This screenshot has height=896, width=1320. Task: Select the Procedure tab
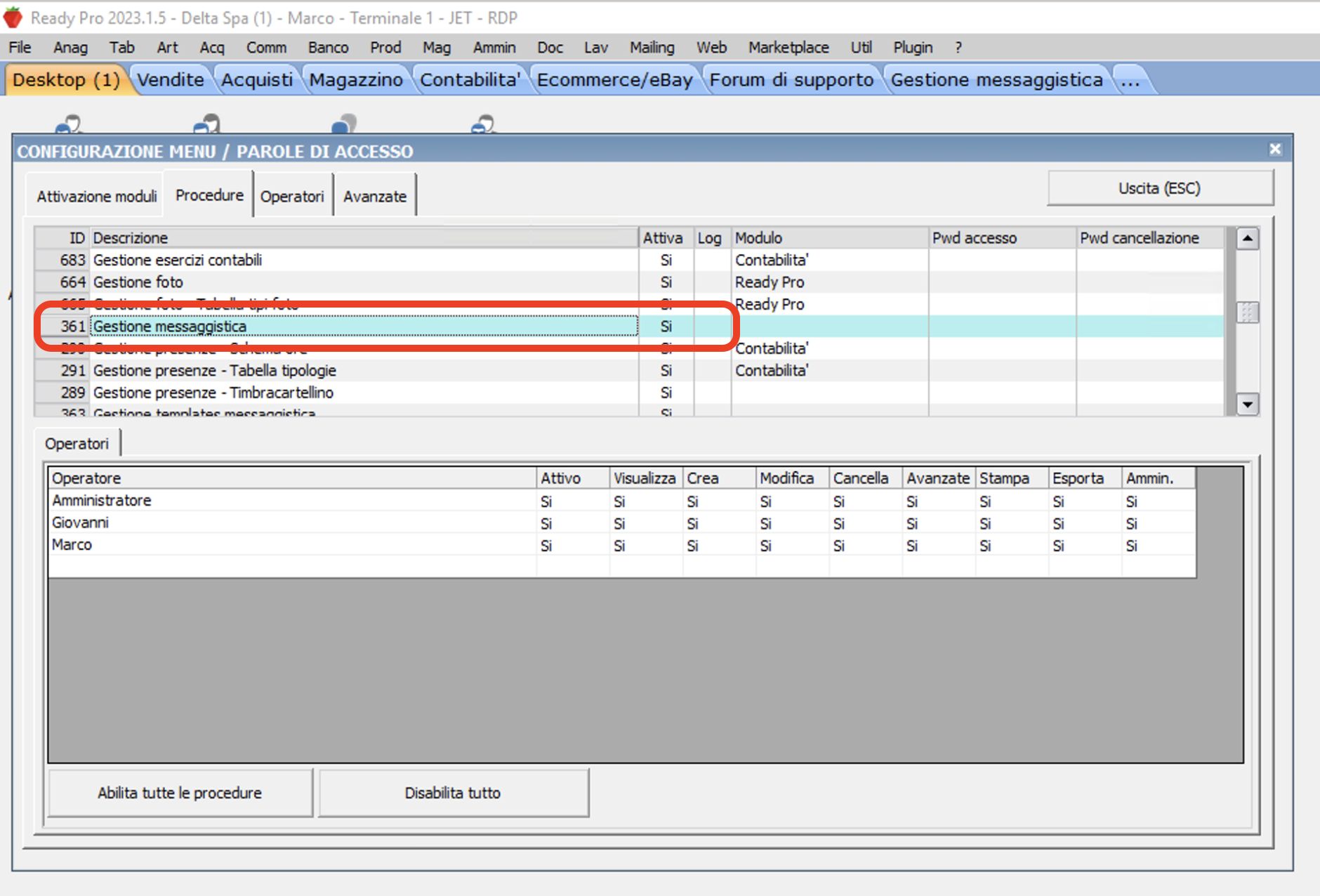point(209,195)
